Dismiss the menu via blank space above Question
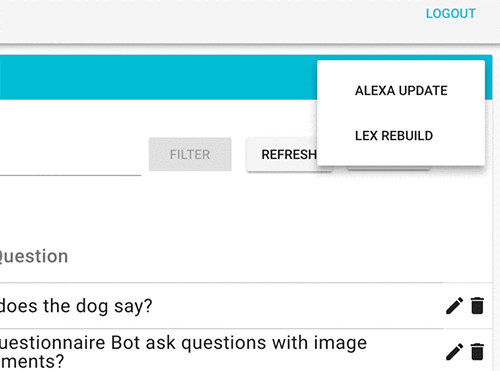Image resolution: width=500 pixels, height=371 pixels. (x=233, y=213)
